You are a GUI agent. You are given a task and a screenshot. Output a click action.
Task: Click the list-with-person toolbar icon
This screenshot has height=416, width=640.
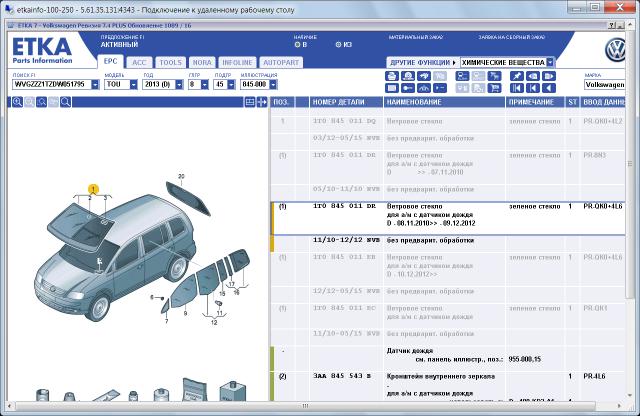(x=462, y=76)
